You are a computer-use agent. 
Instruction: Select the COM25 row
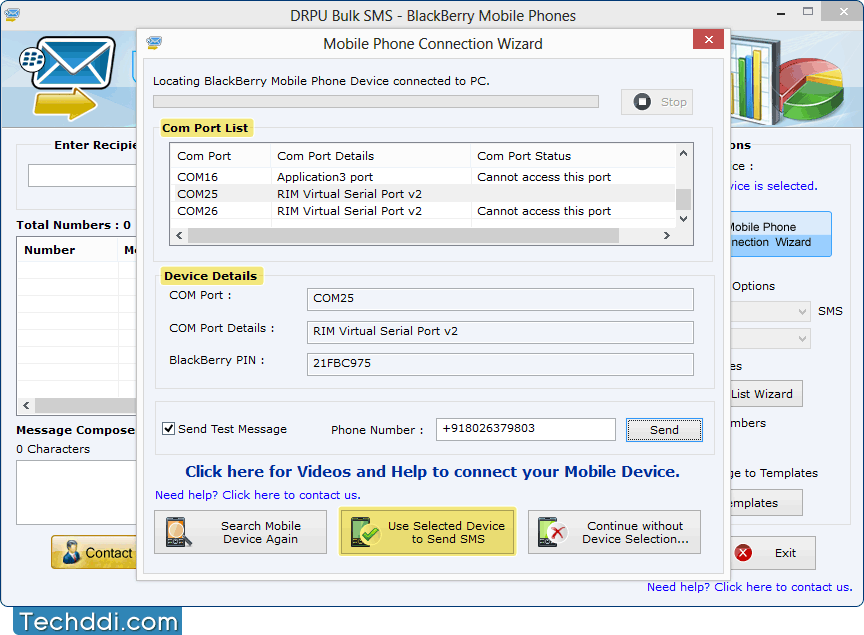point(423,194)
